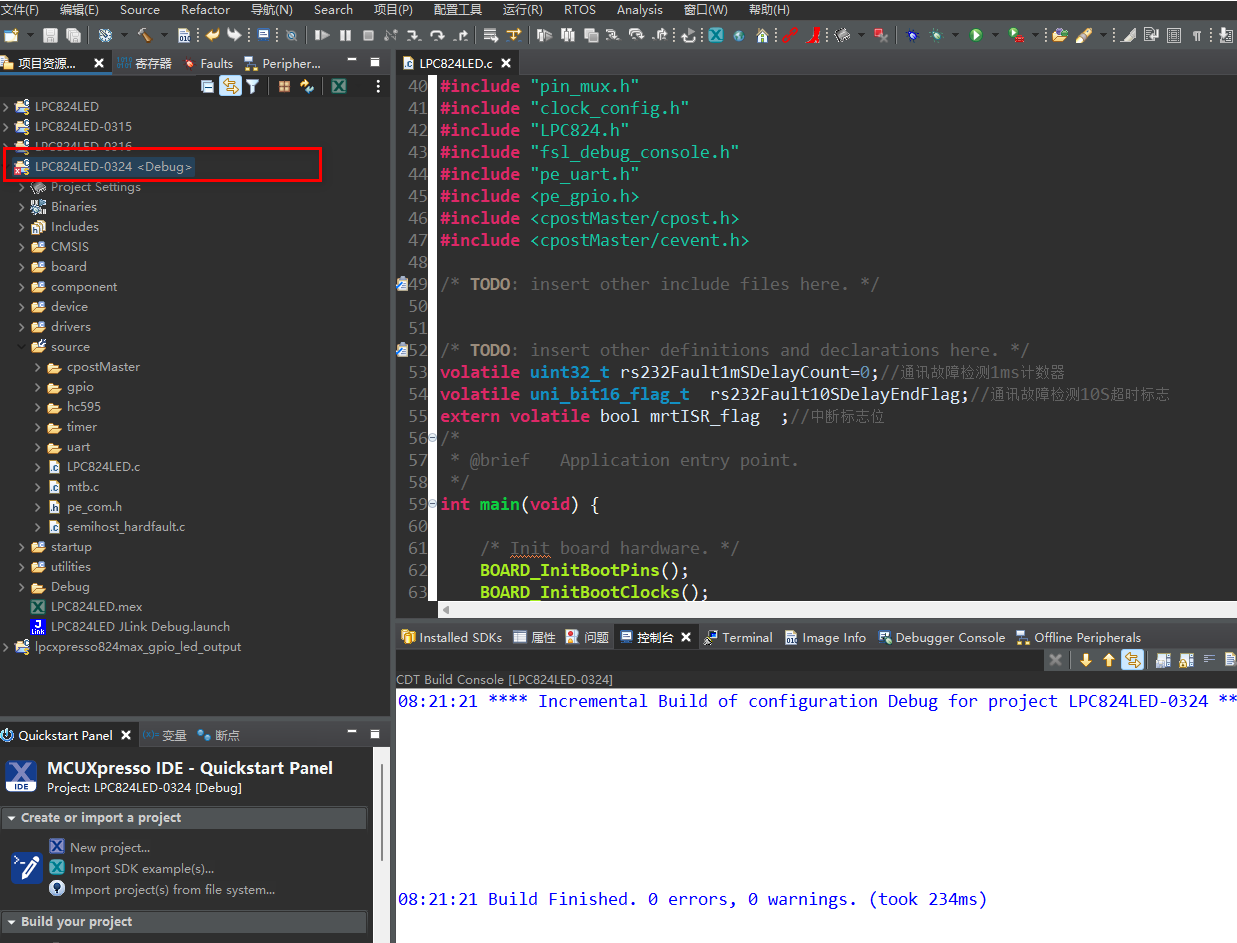1237x943 pixels.
Task: Open Run button dropdown arrow
Action: click(x=996, y=35)
